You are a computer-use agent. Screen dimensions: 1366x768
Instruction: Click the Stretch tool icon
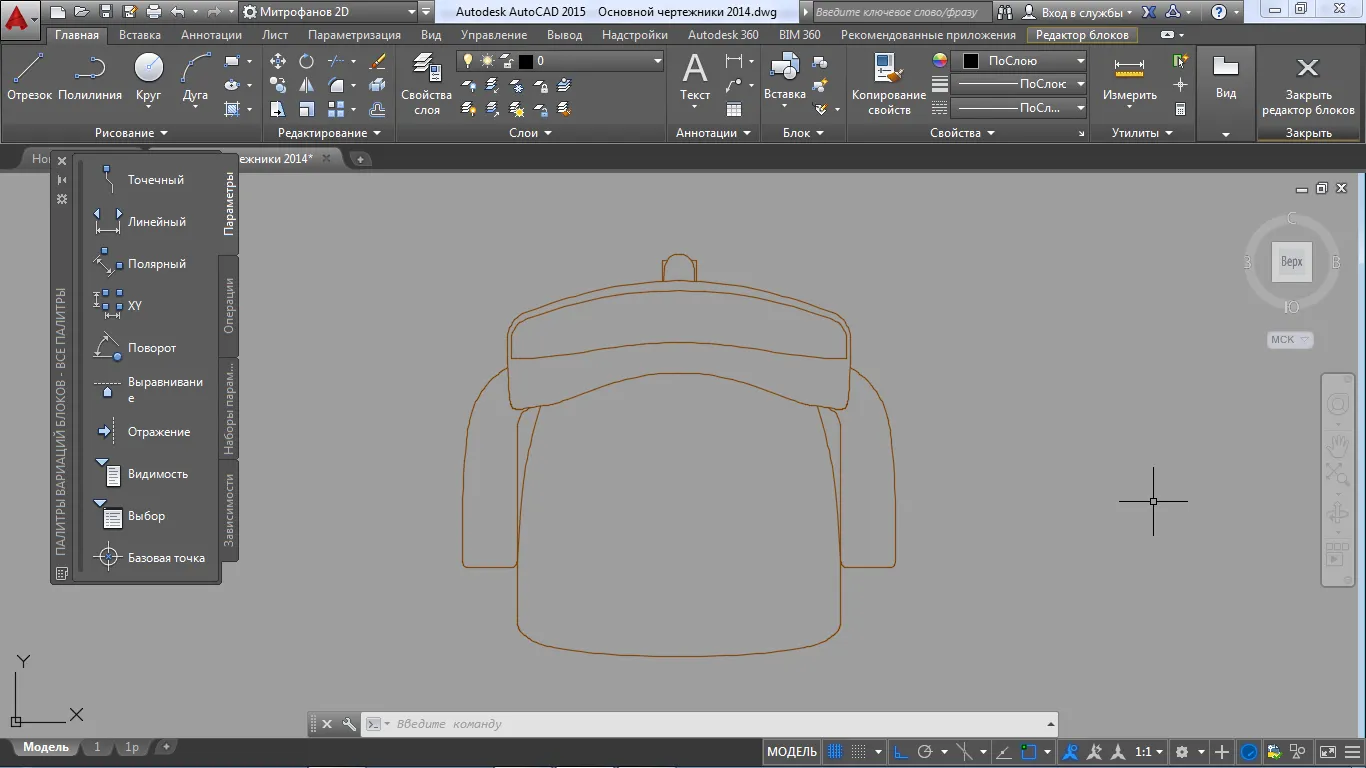(x=278, y=109)
